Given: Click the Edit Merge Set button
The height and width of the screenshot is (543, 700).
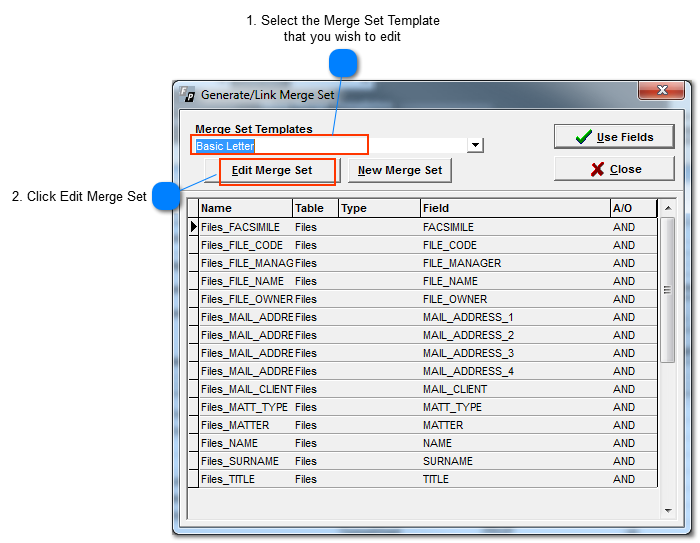Looking at the screenshot, I should [272, 171].
